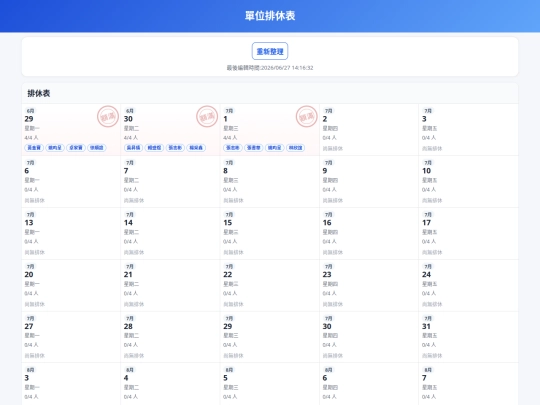
Task: Choose the July 10 Friday day cell
Action: (x=468, y=181)
